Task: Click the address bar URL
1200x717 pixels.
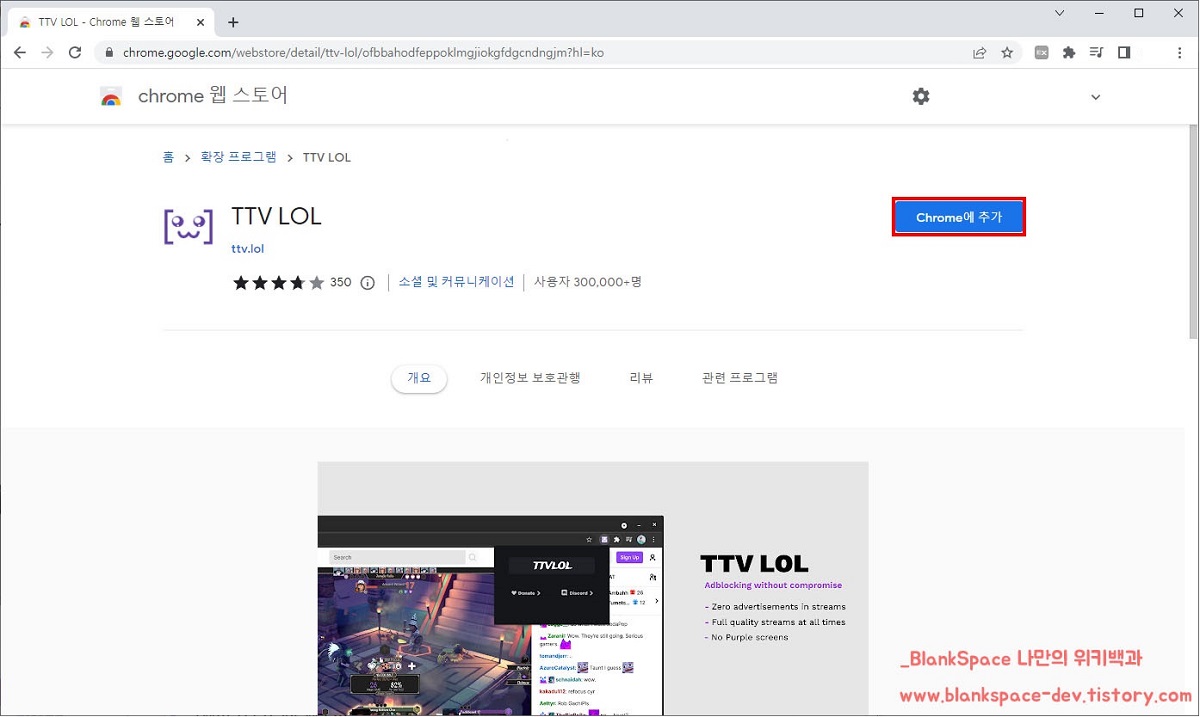Action: [363, 52]
